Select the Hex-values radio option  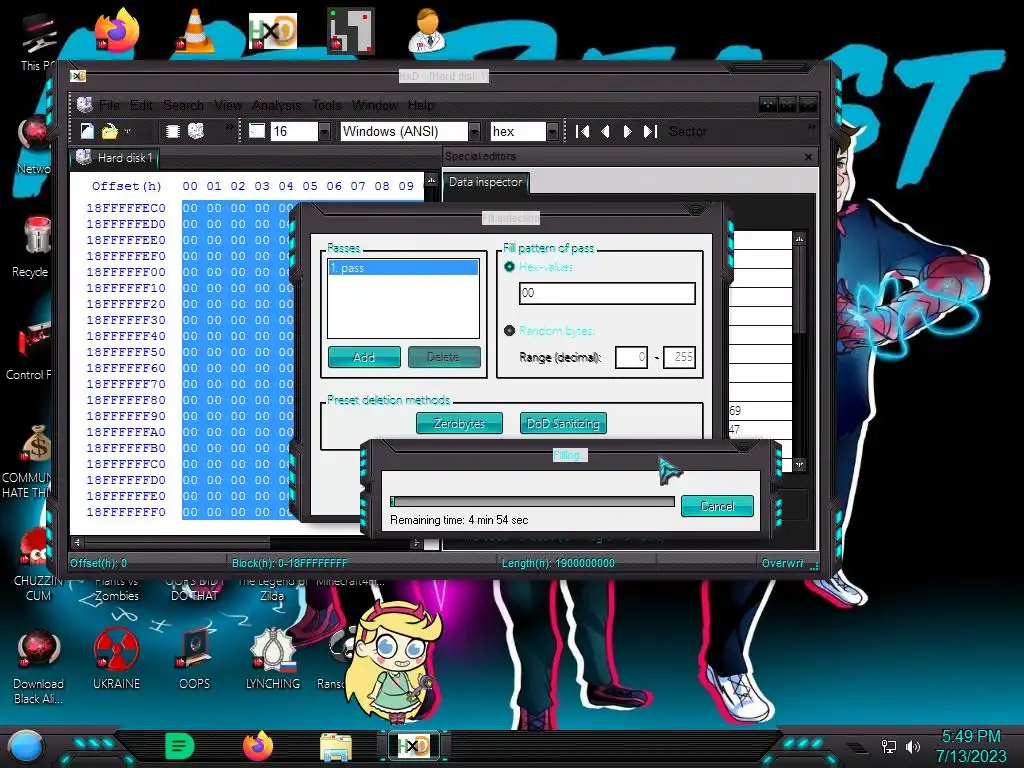pyautogui.click(x=509, y=266)
